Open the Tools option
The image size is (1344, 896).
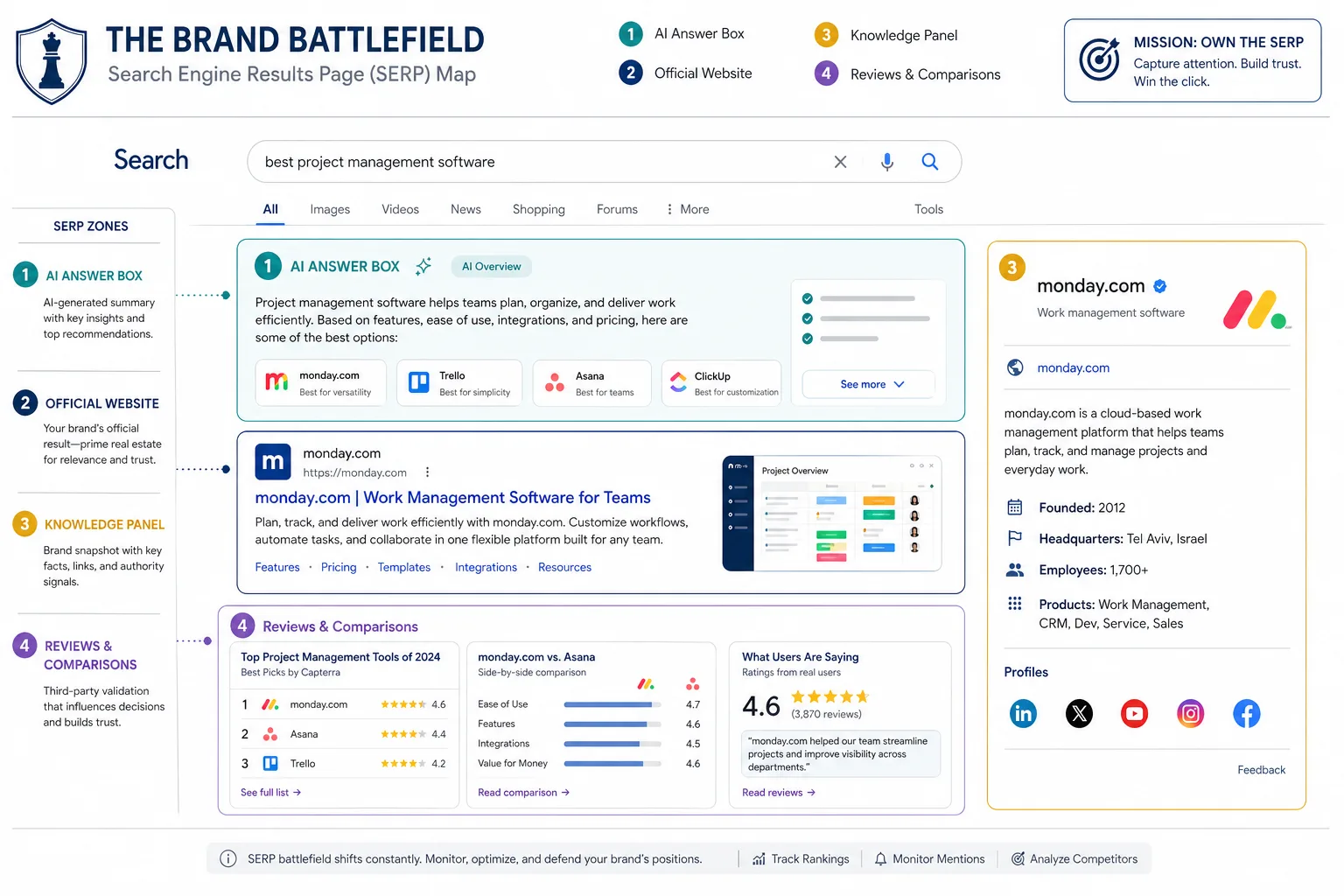click(x=928, y=209)
